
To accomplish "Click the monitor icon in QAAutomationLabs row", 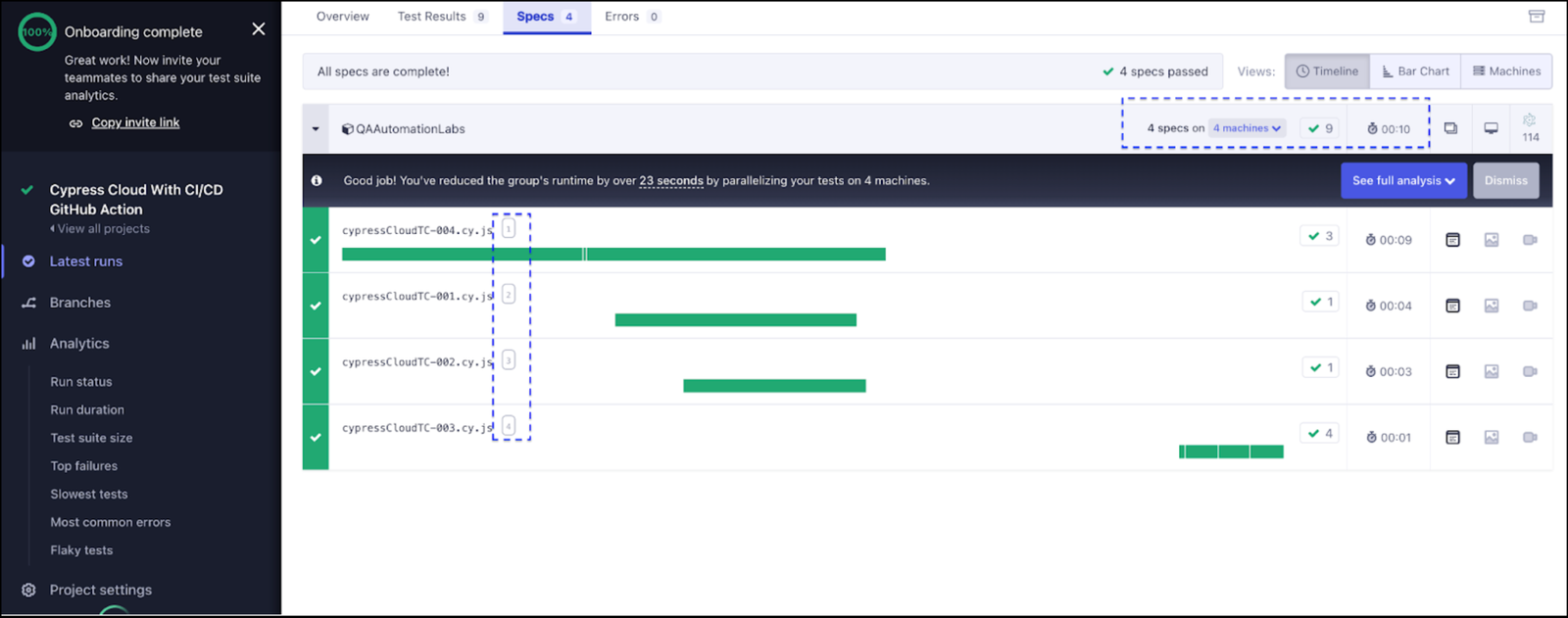I will coord(1491,128).
